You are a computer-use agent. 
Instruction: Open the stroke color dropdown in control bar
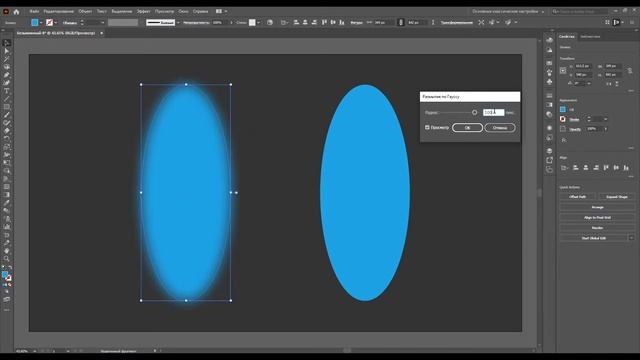click(56, 22)
